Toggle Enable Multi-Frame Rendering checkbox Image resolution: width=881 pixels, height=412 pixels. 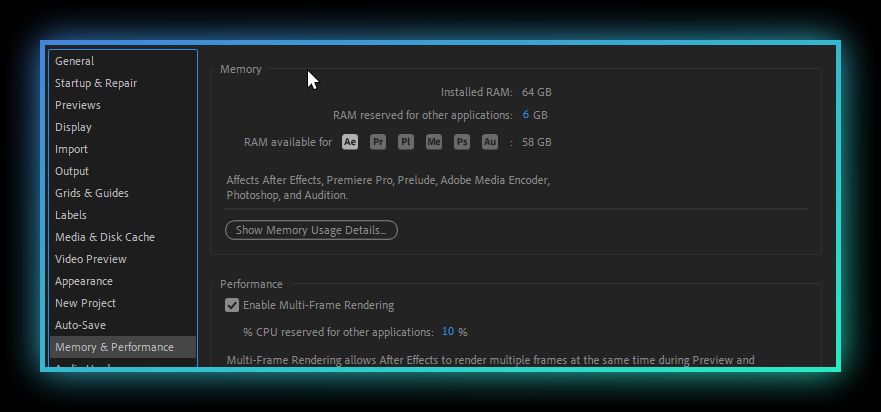pyautogui.click(x=231, y=305)
